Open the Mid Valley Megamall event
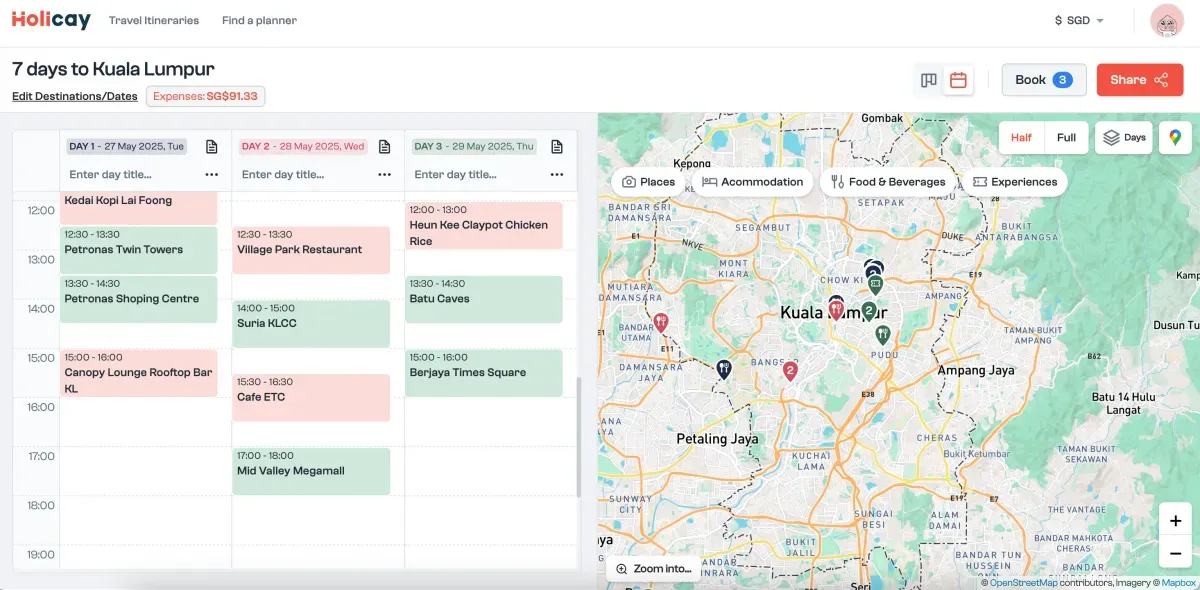Image resolution: width=1200 pixels, height=590 pixels. coord(311,471)
